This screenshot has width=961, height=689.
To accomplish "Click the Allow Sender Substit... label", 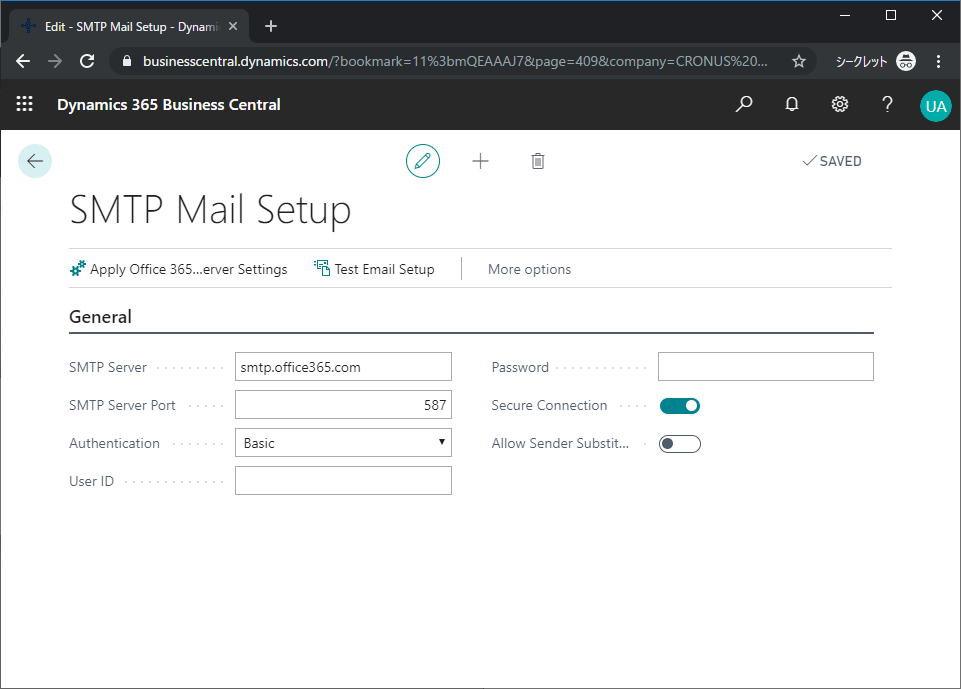I will point(560,443).
